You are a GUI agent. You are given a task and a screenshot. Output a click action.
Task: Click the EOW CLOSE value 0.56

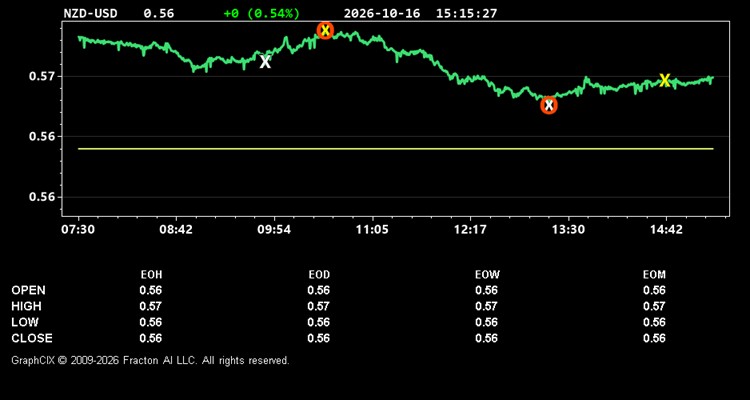(486, 338)
